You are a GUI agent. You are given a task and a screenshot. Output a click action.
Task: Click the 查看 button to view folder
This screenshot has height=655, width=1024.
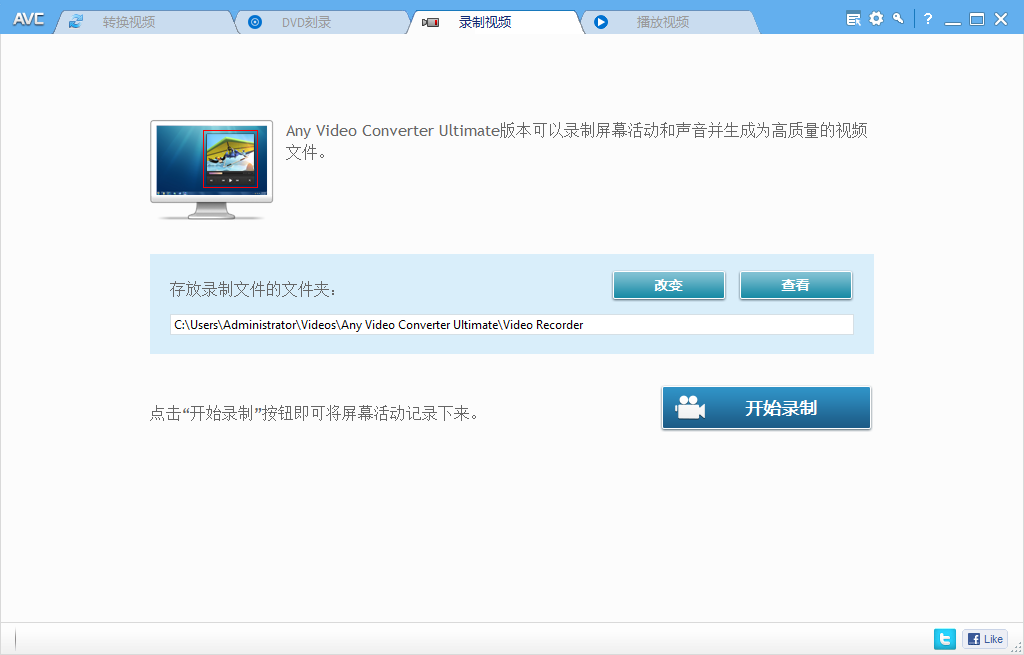pos(795,285)
